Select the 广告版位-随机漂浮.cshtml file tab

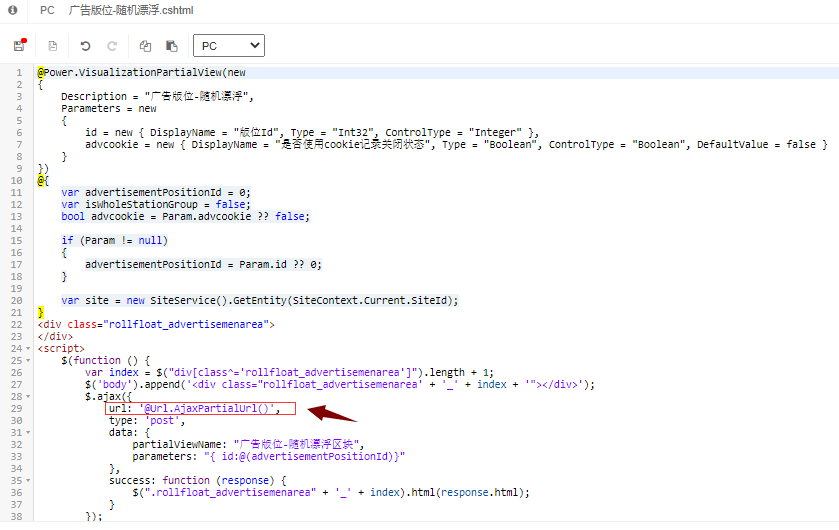pos(130,10)
